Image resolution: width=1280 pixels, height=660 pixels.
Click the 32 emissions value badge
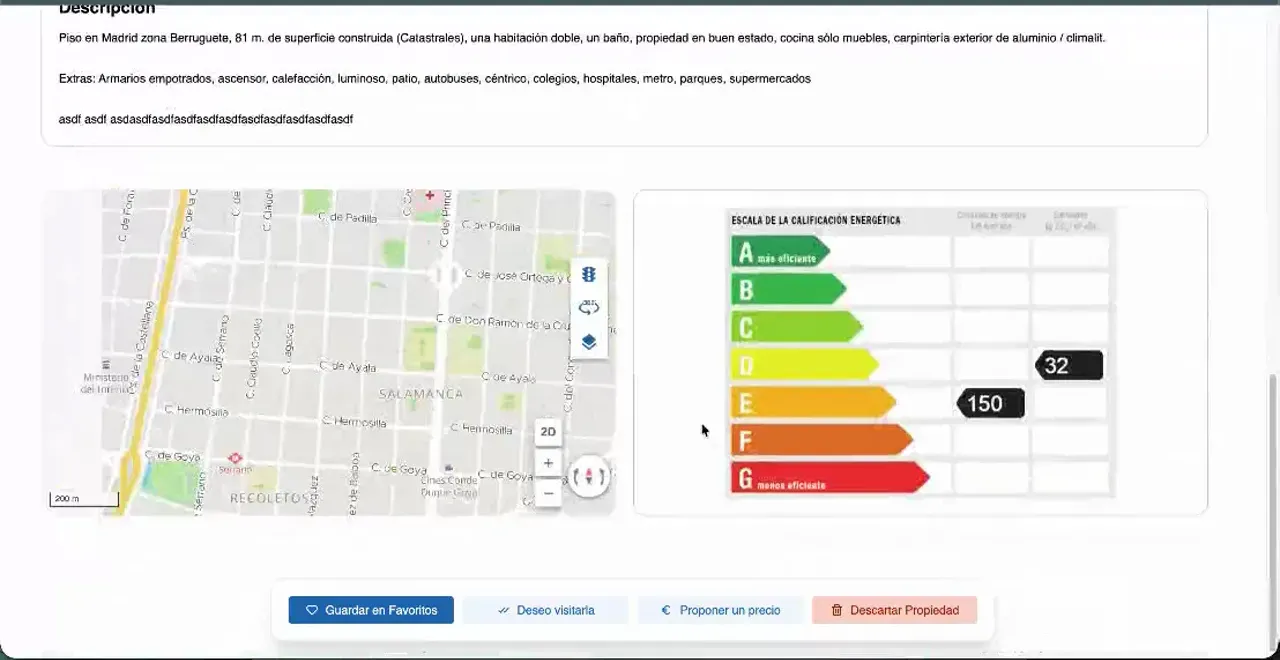coord(1069,365)
